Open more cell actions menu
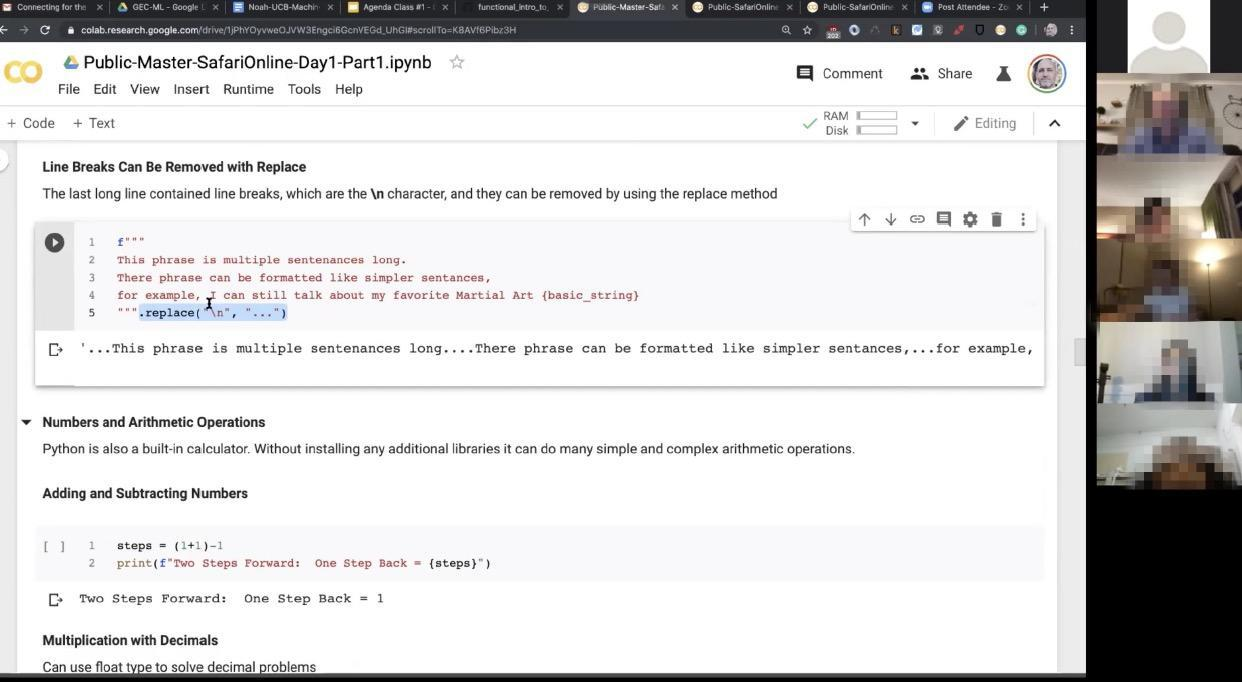Viewport: 1242px width, 682px height. point(1022,220)
